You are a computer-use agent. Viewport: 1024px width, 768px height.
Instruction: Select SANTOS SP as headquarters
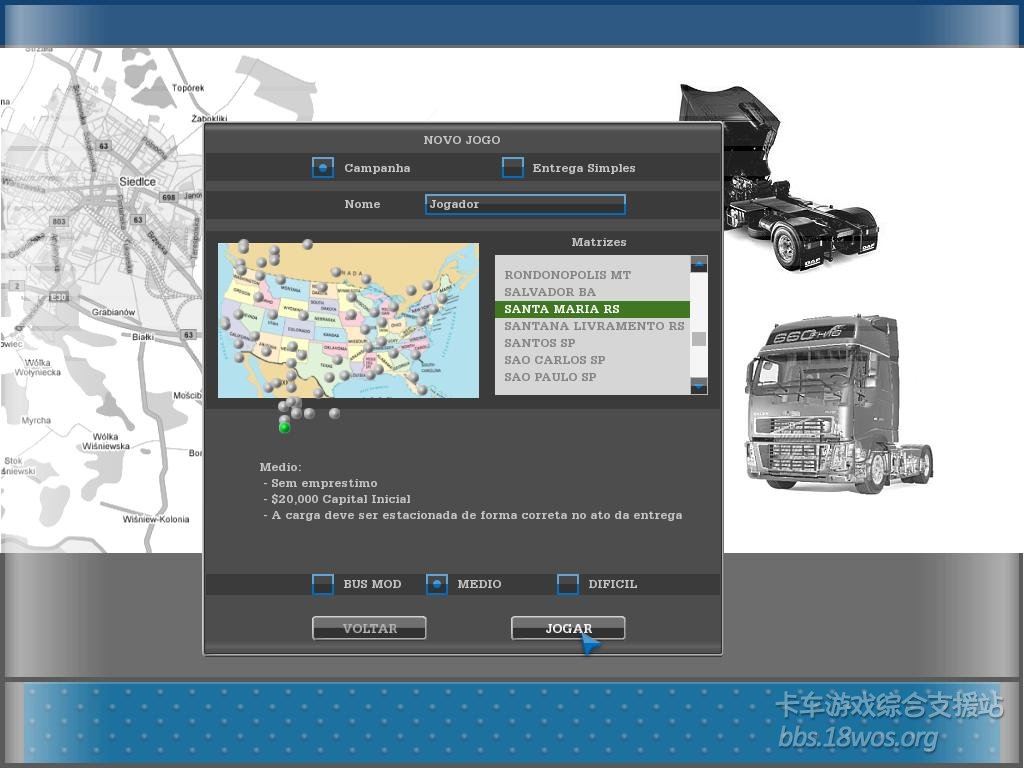coord(539,343)
